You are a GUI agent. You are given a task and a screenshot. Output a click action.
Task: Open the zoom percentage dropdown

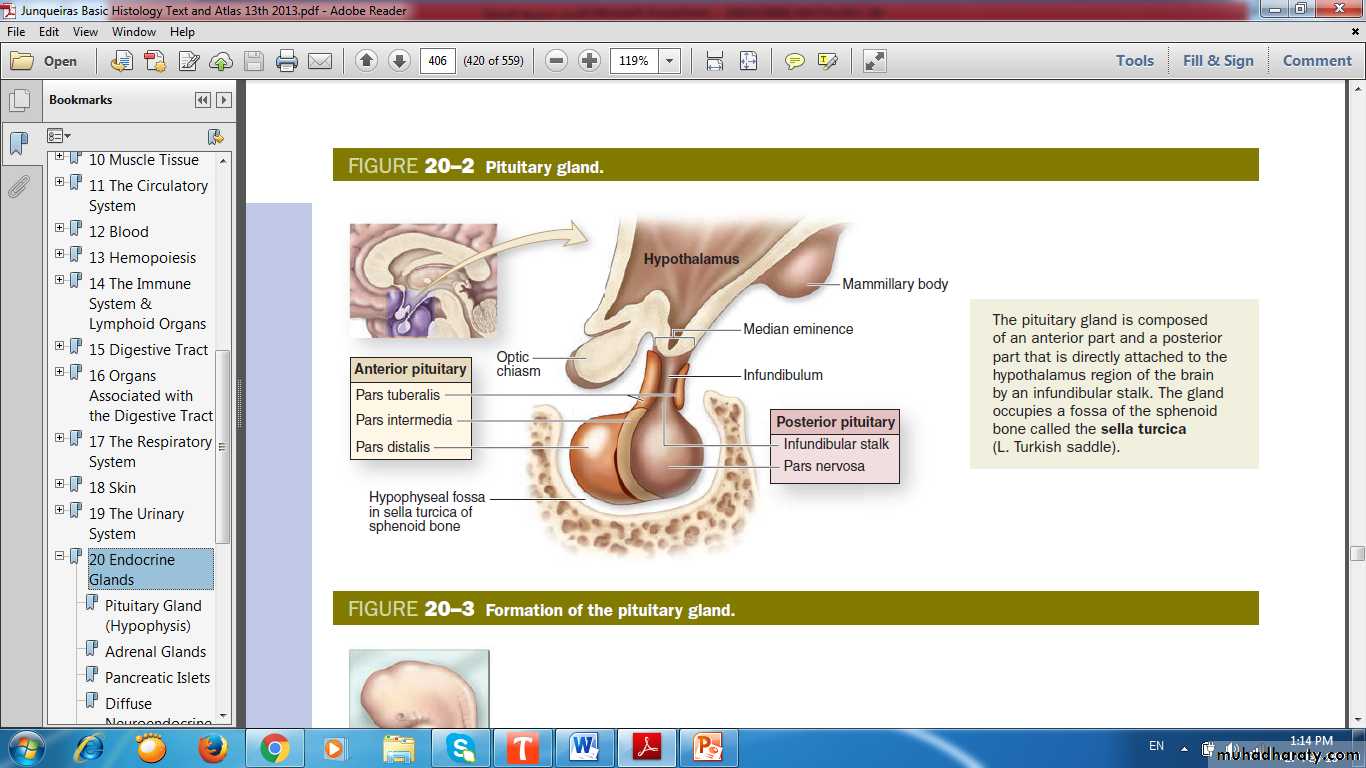(x=670, y=61)
